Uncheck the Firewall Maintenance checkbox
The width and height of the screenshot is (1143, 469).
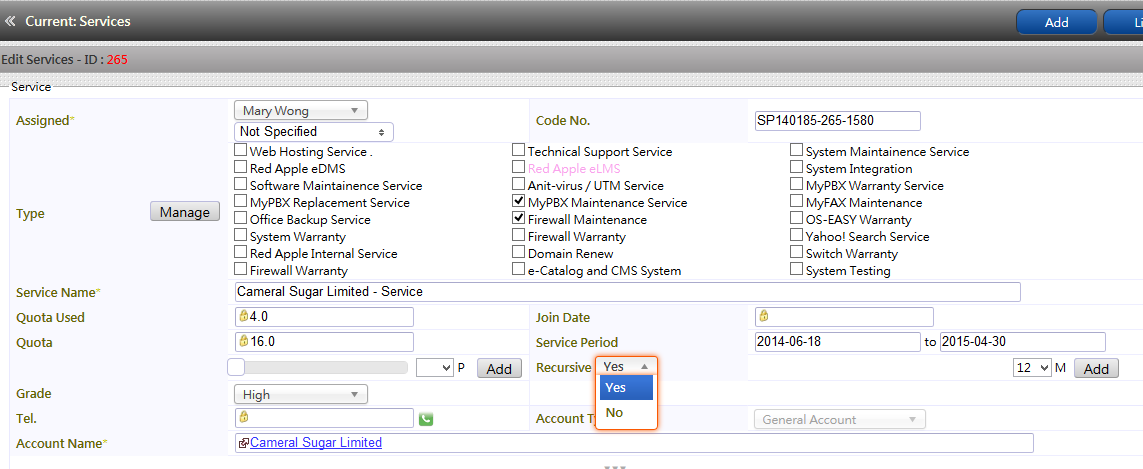coord(518,218)
